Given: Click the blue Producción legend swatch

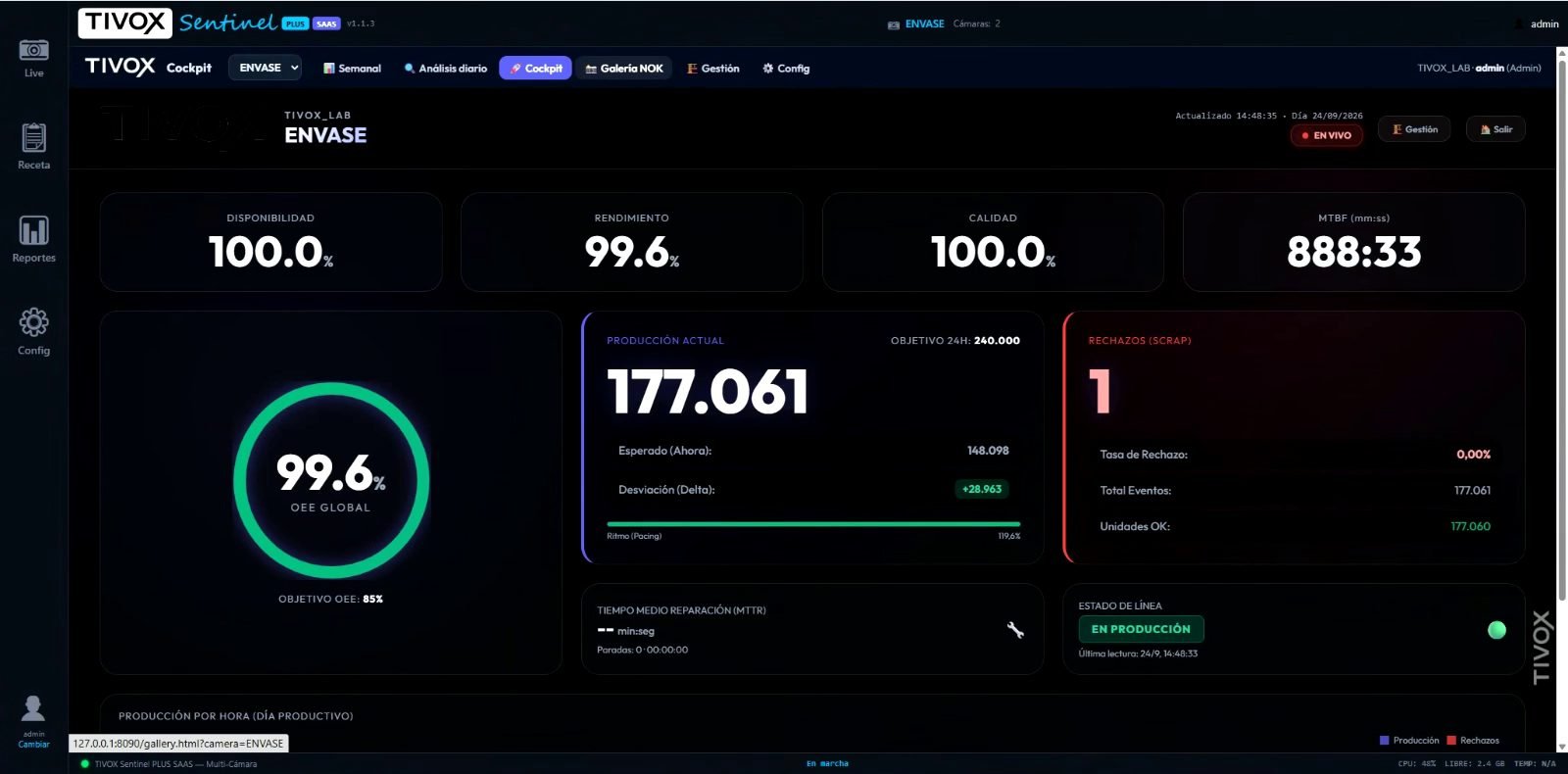Looking at the screenshot, I should [1384, 741].
